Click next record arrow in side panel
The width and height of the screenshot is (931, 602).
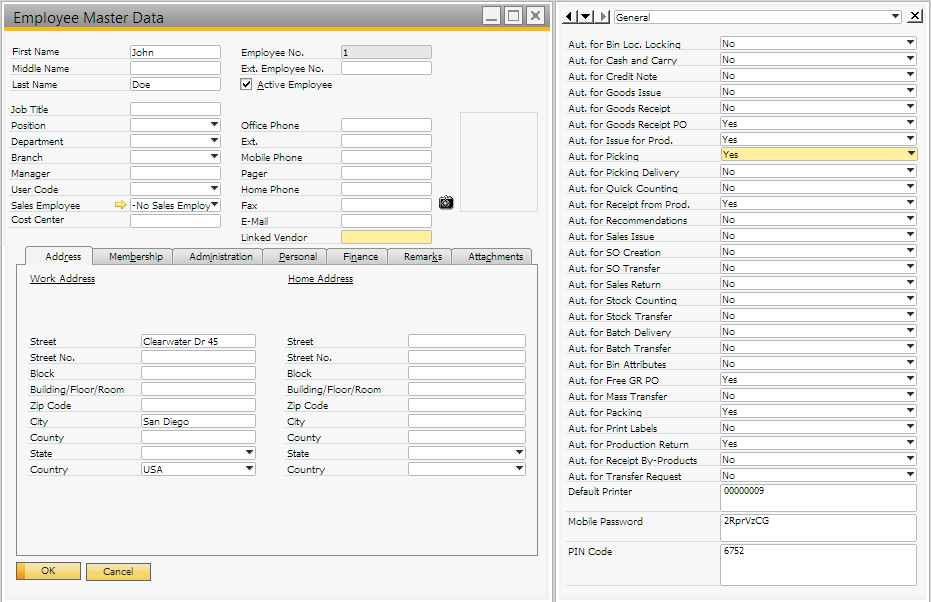tap(602, 16)
